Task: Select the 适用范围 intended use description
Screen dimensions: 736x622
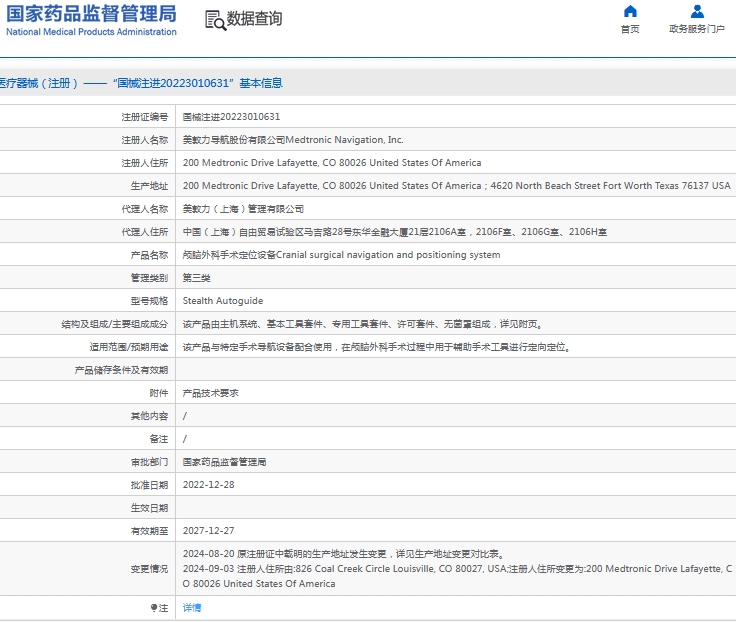Action: (x=377, y=347)
